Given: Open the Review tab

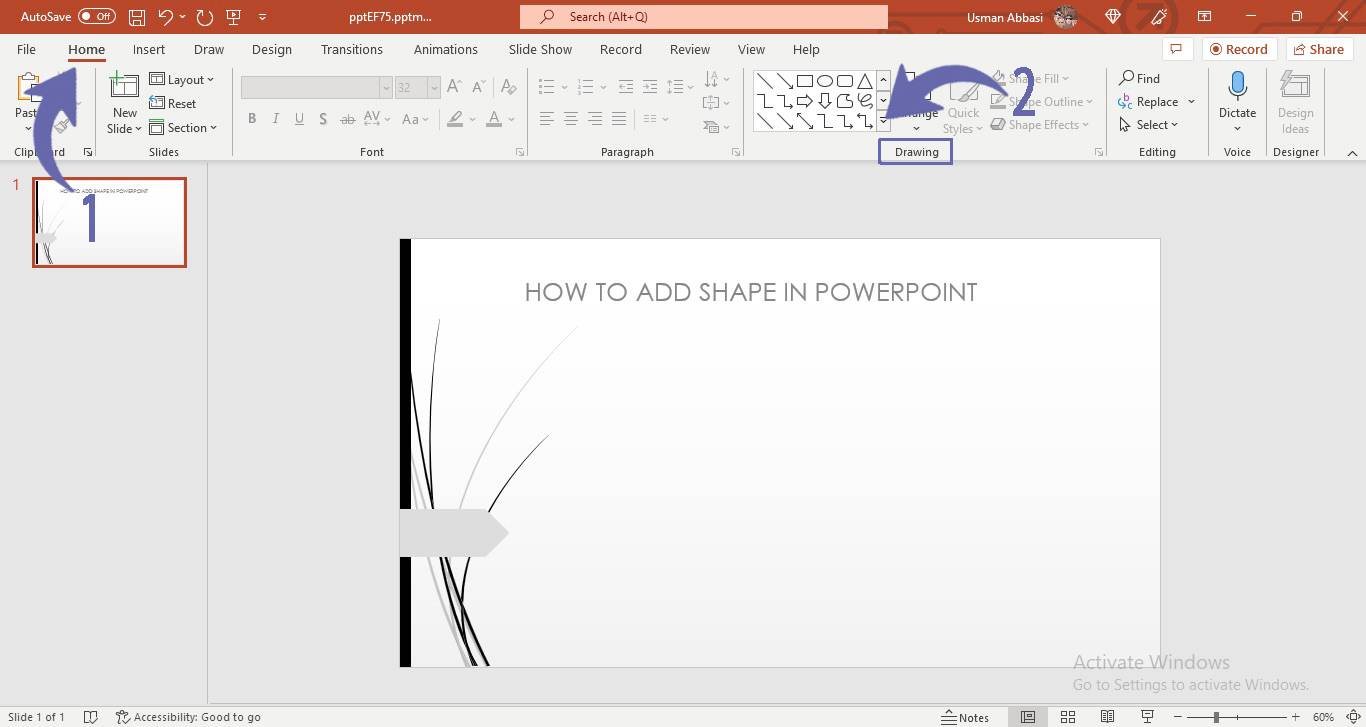Looking at the screenshot, I should click(x=690, y=49).
